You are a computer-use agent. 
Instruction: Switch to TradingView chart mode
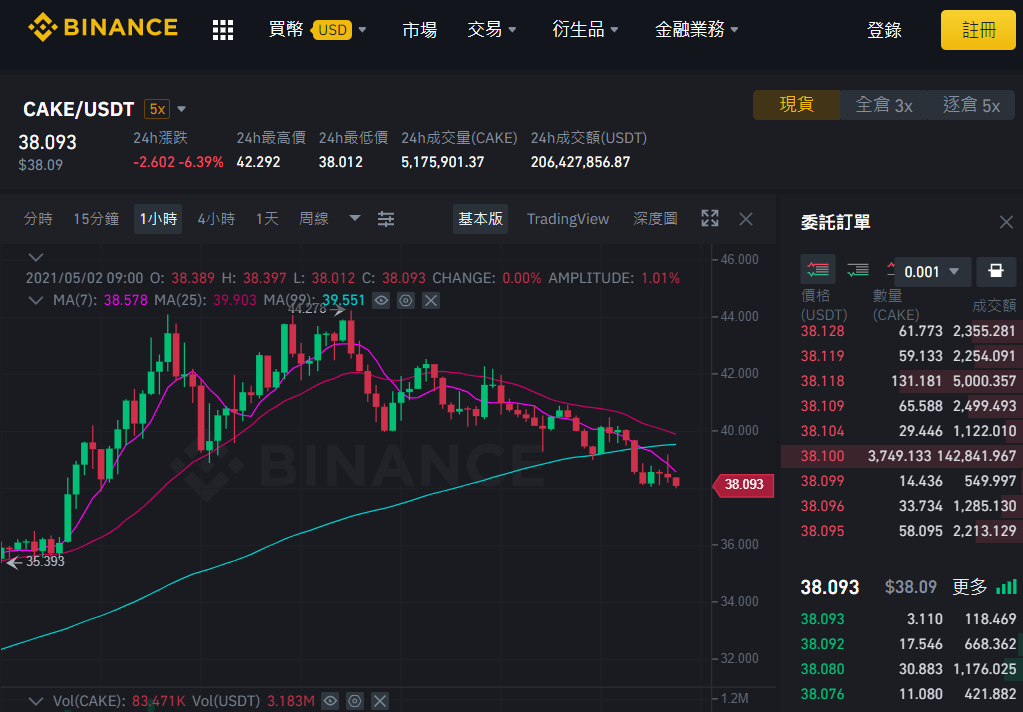coord(568,219)
